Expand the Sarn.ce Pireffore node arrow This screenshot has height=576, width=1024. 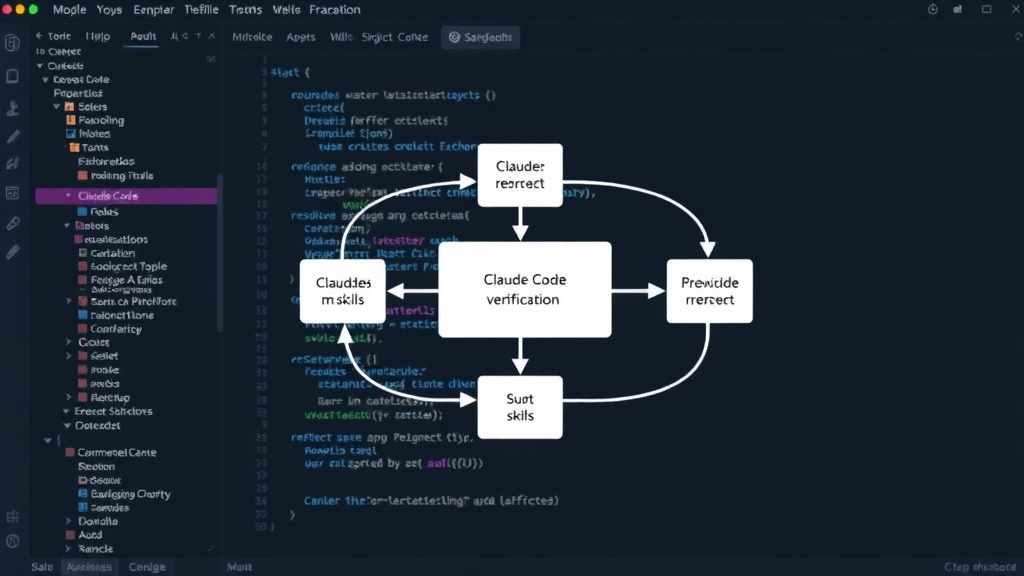click(x=69, y=301)
